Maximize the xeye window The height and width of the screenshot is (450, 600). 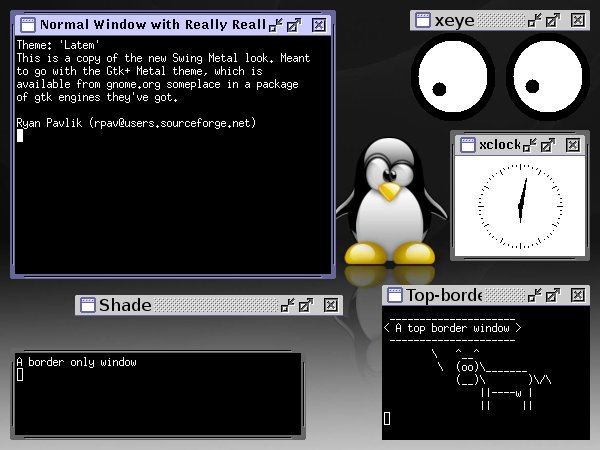[x=553, y=20]
